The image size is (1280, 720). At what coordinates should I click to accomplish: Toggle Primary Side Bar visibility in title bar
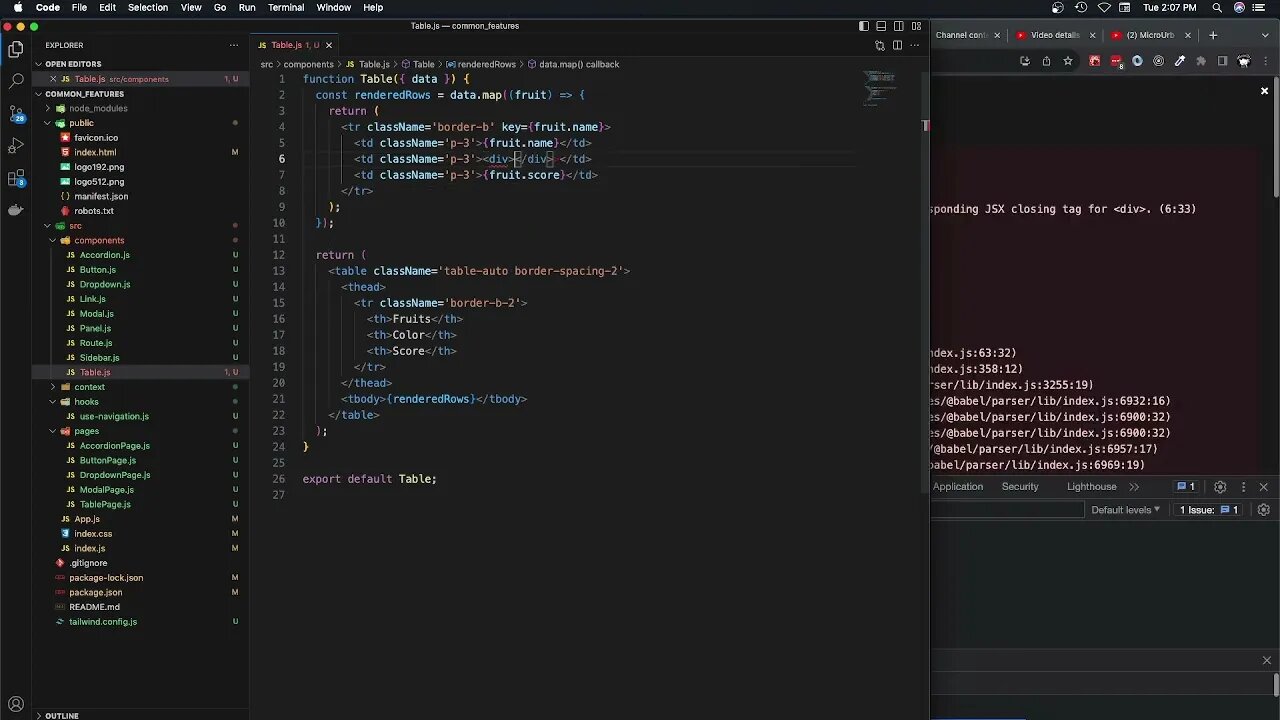tap(864, 26)
